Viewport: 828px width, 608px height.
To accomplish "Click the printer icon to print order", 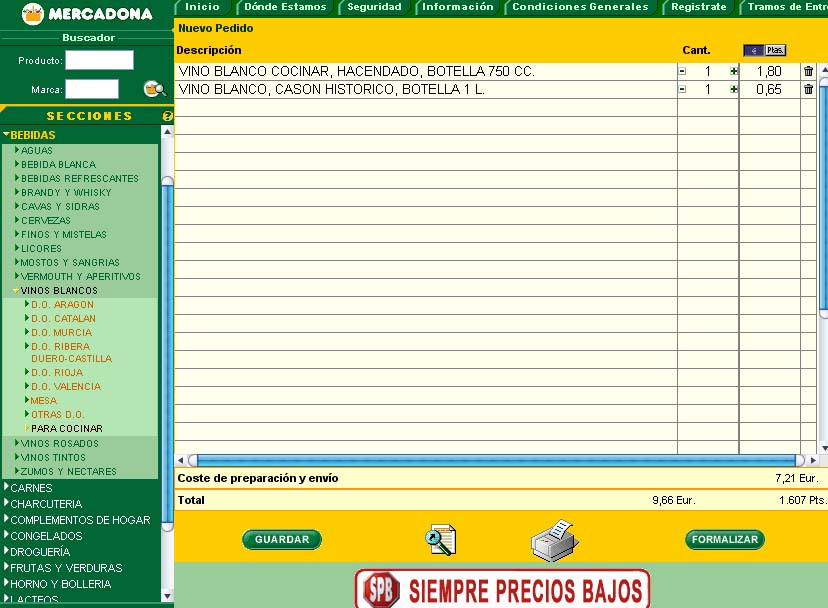I will tap(554, 540).
